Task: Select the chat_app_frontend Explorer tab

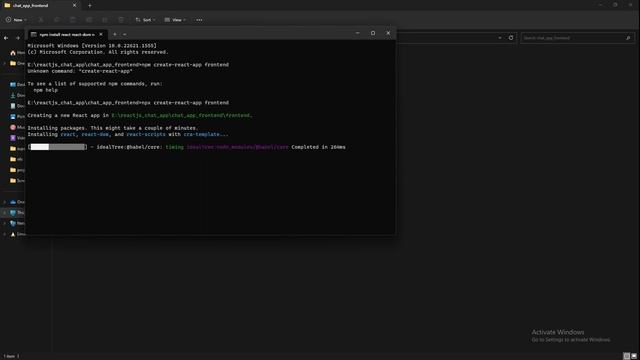Action: pos(39,5)
